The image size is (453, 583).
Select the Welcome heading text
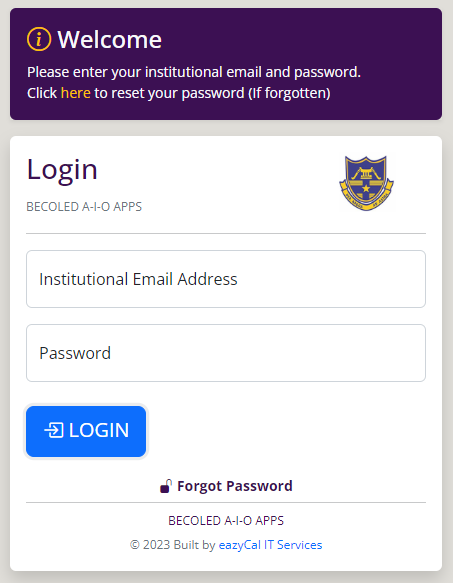click(109, 39)
